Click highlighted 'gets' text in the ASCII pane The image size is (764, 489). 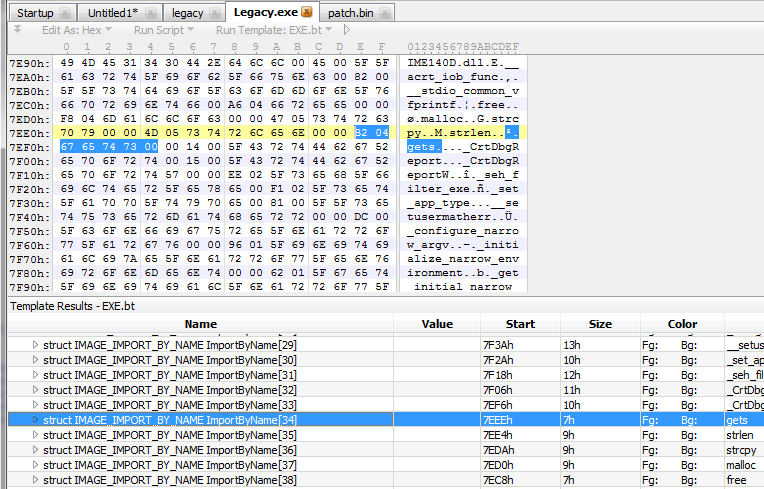pyautogui.click(x=422, y=146)
